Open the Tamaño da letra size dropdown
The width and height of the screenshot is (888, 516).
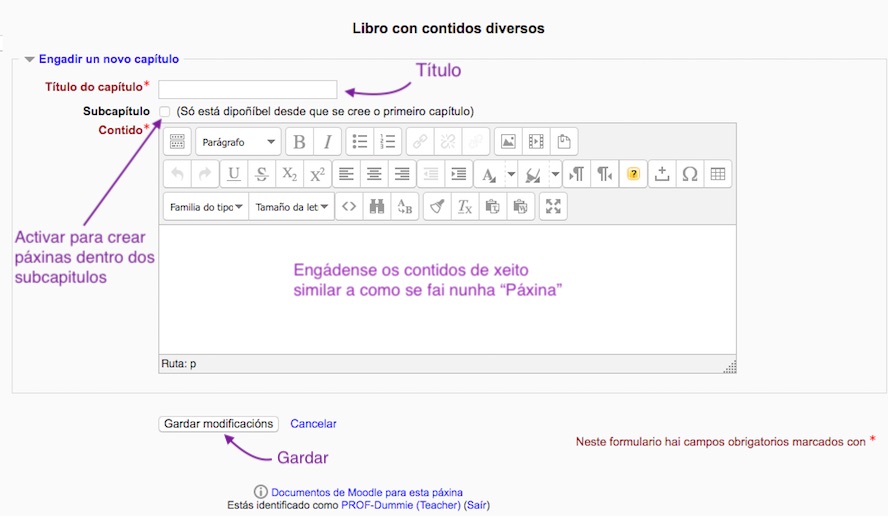[x=290, y=207]
